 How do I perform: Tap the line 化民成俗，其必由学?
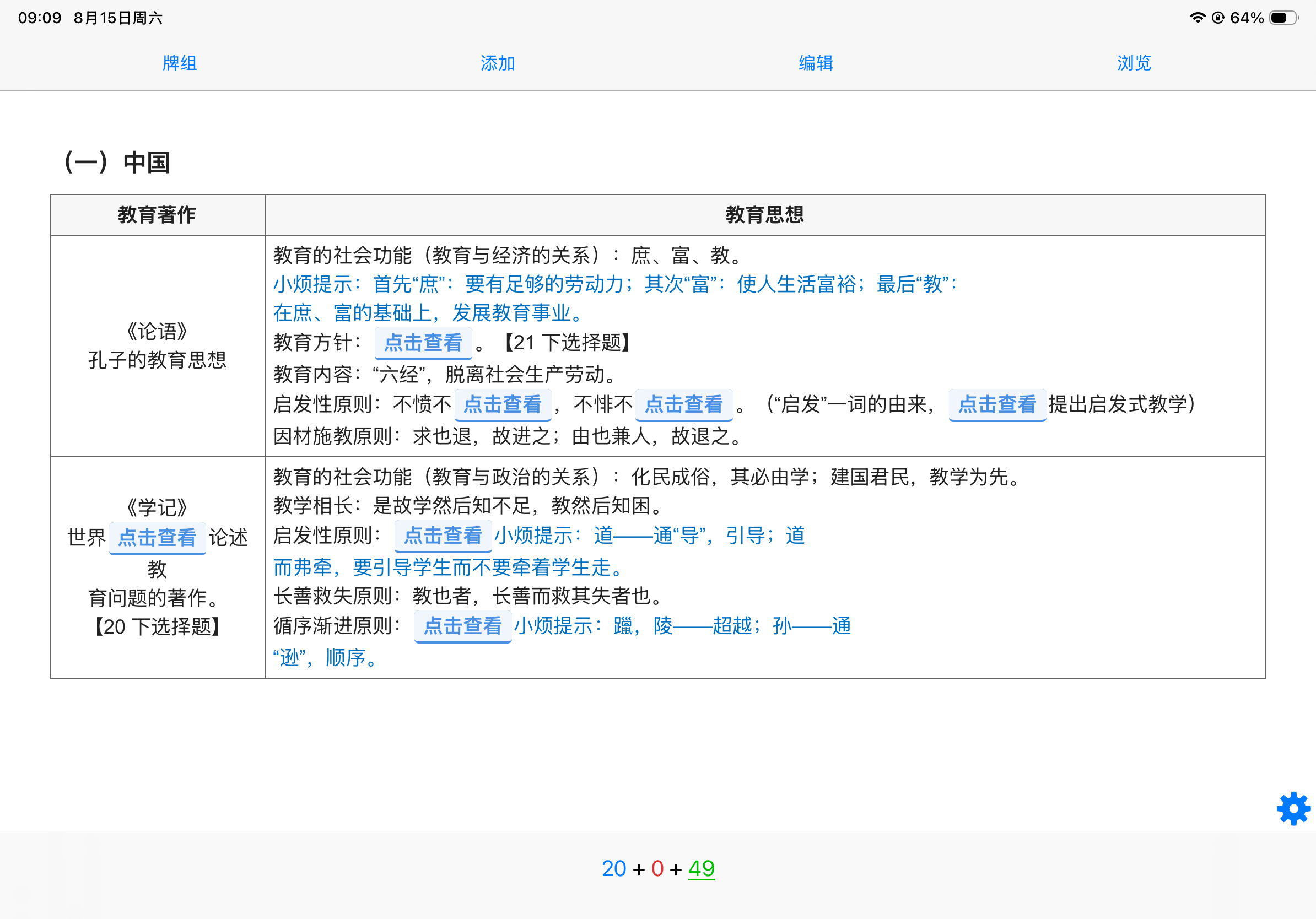[647, 477]
